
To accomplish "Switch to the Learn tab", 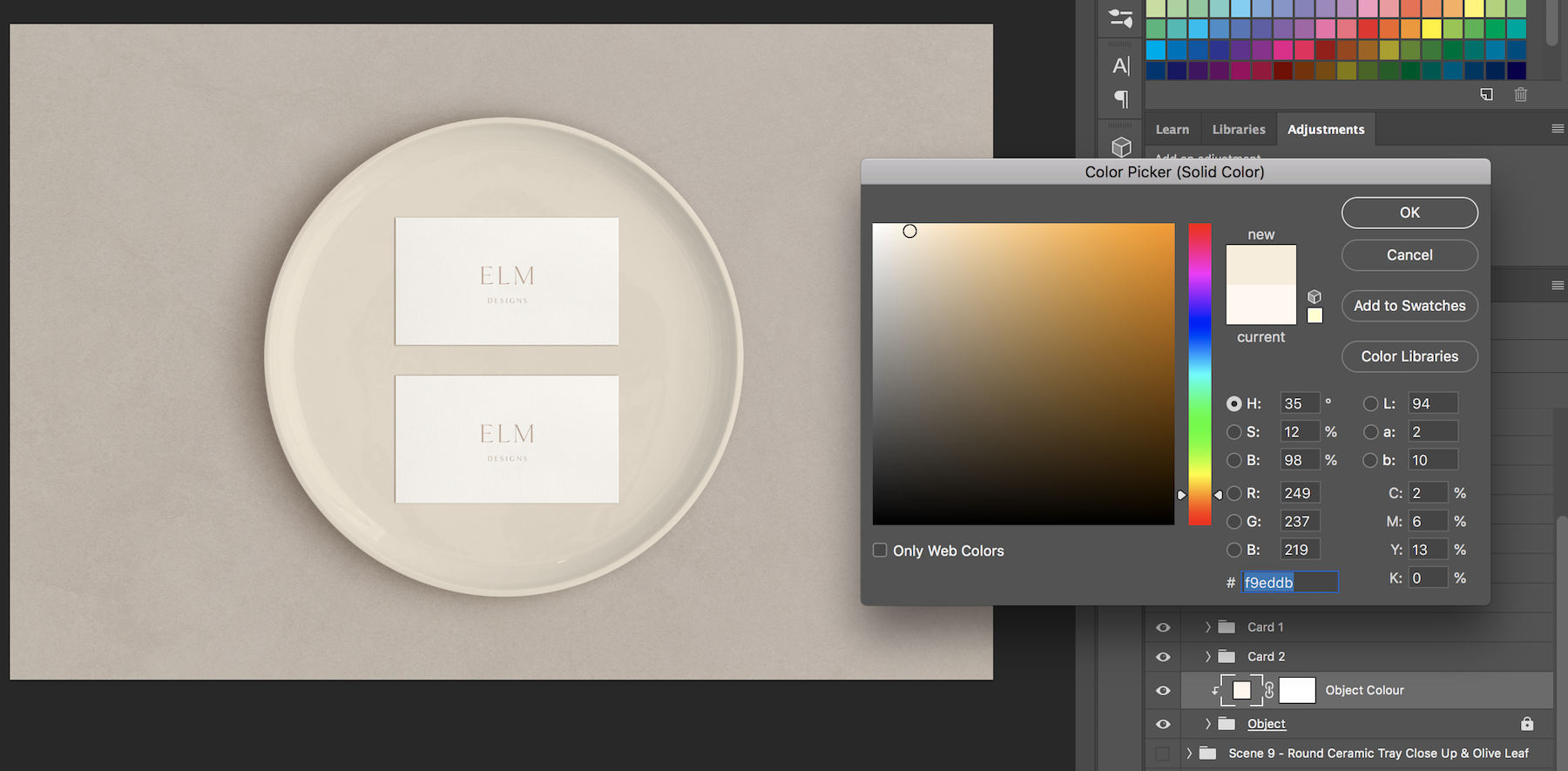I will pos(1172,129).
